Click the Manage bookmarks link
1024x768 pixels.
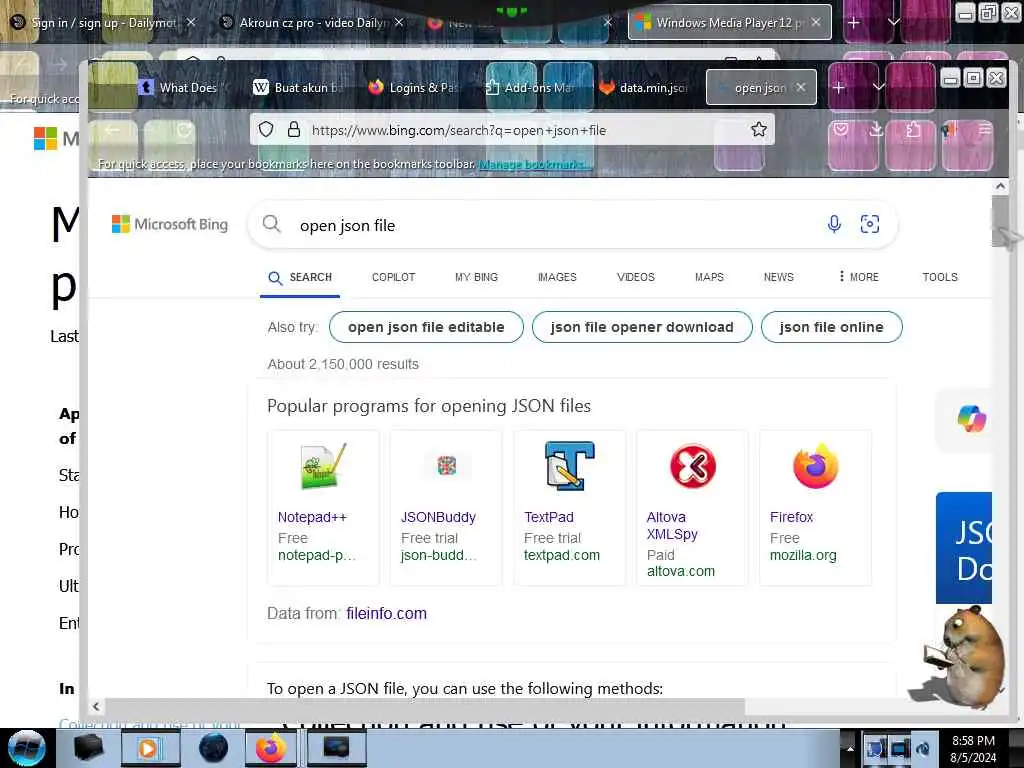pyautogui.click(x=535, y=164)
